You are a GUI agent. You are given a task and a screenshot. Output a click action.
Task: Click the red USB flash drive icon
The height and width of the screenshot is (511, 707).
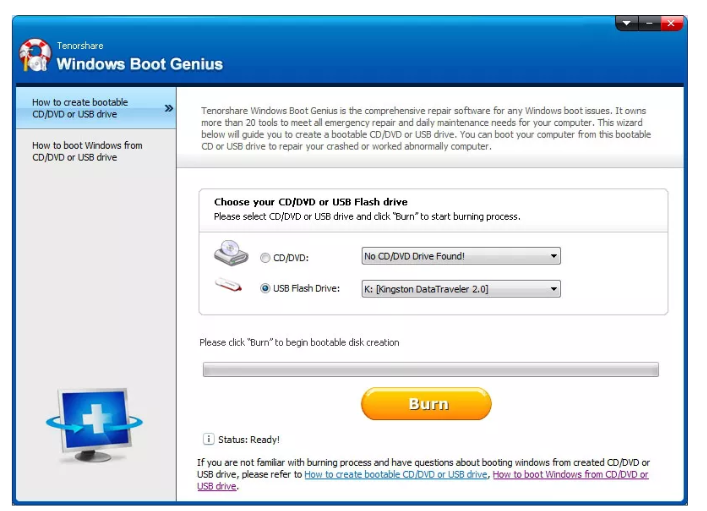click(x=230, y=287)
